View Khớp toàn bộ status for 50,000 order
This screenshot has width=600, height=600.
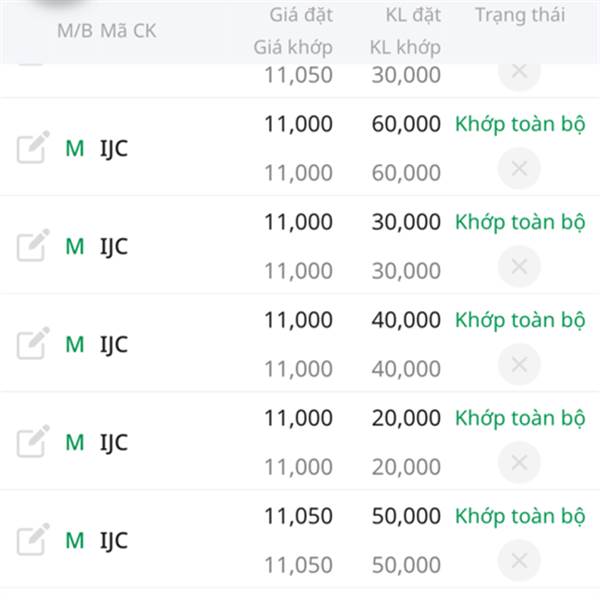tap(519, 516)
